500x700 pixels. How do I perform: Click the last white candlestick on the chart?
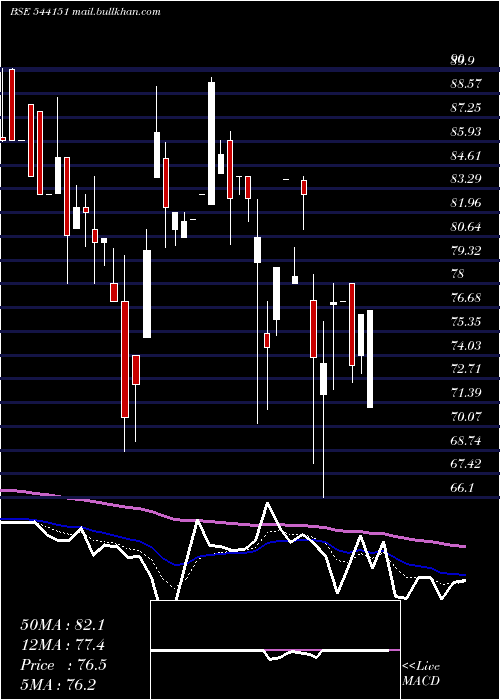[370, 359]
